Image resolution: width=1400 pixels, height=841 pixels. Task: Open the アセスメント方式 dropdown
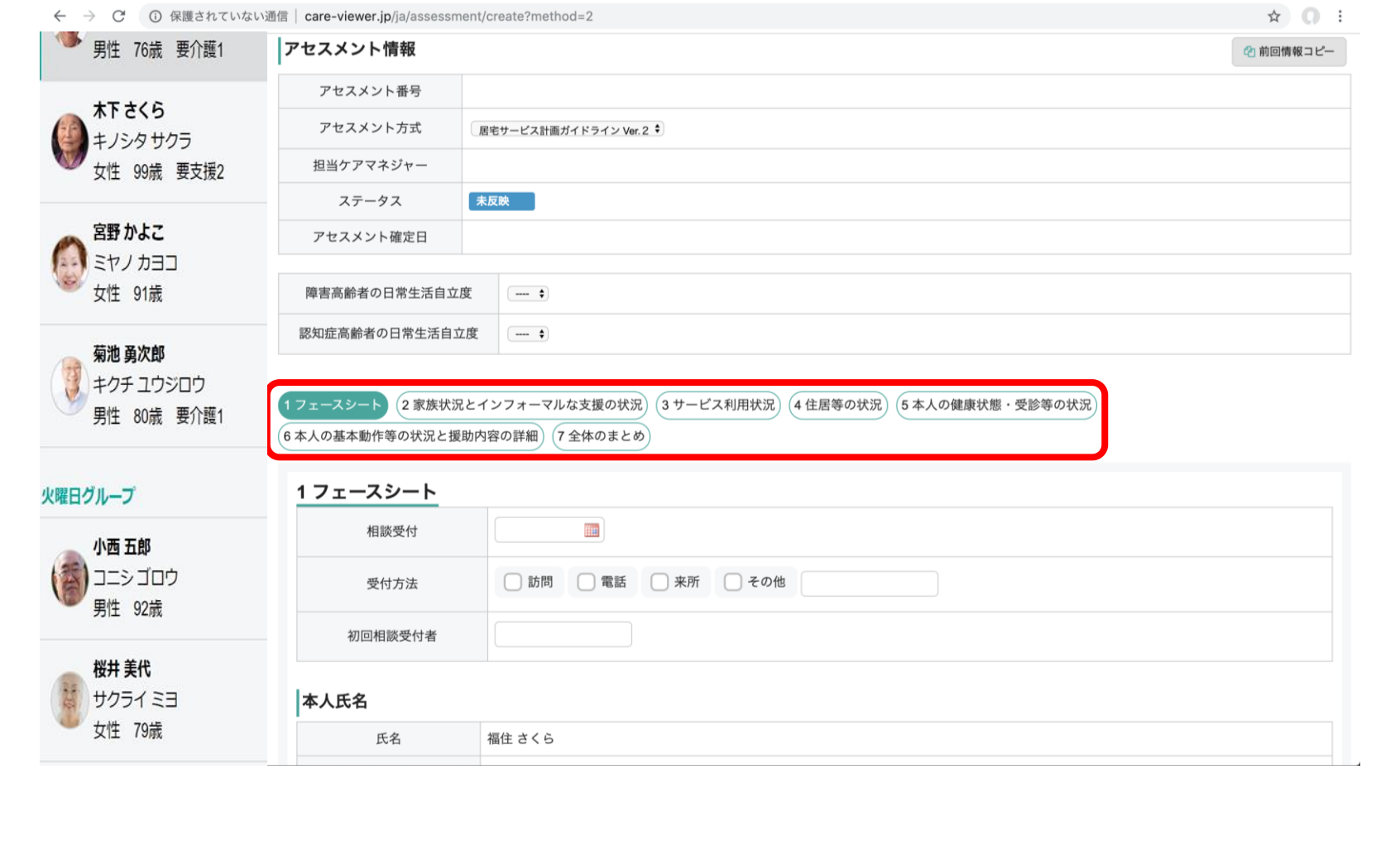[x=568, y=130]
